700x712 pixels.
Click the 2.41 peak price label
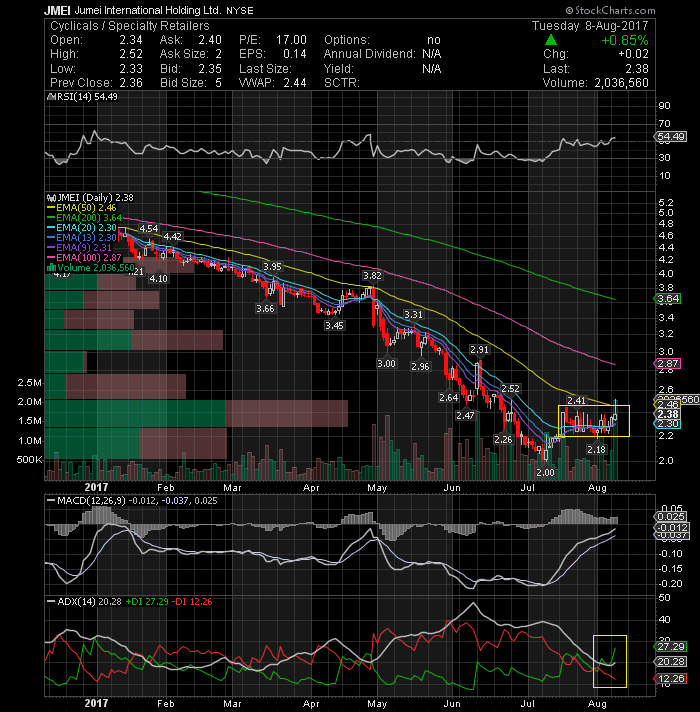coord(577,400)
